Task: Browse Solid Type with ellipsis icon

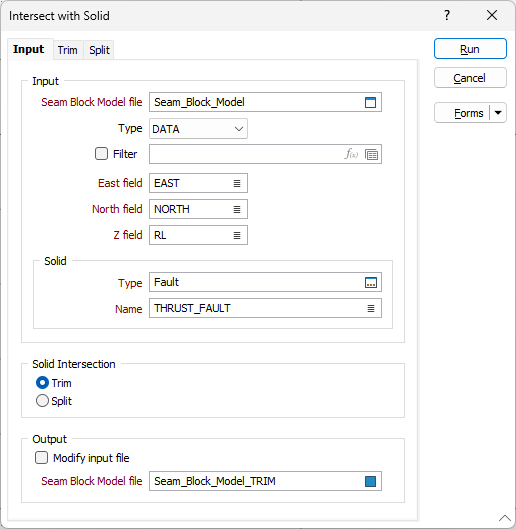Action: coord(371,282)
